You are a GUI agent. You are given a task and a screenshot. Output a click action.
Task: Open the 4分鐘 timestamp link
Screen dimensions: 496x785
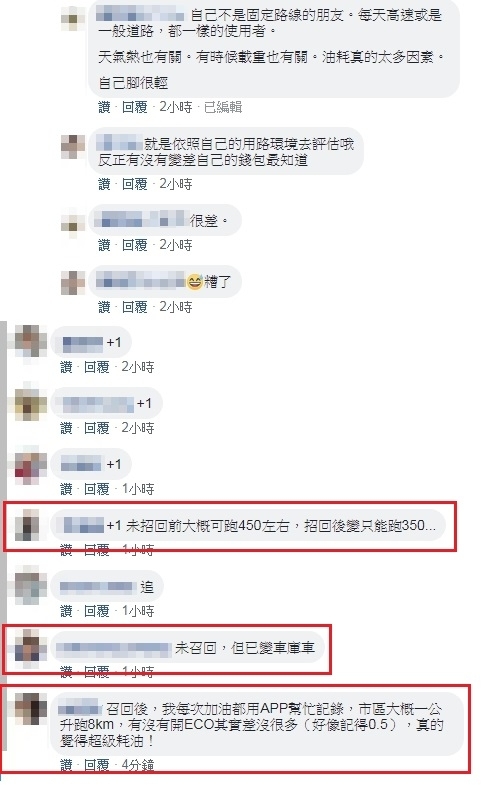138,765
